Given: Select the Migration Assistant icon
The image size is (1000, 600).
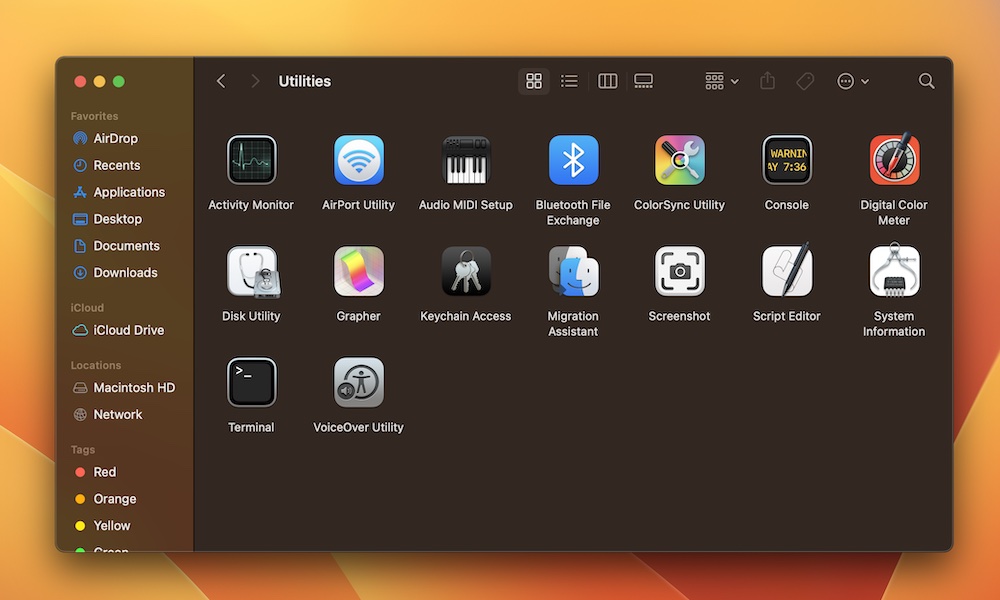Looking at the screenshot, I should (573, 271).
